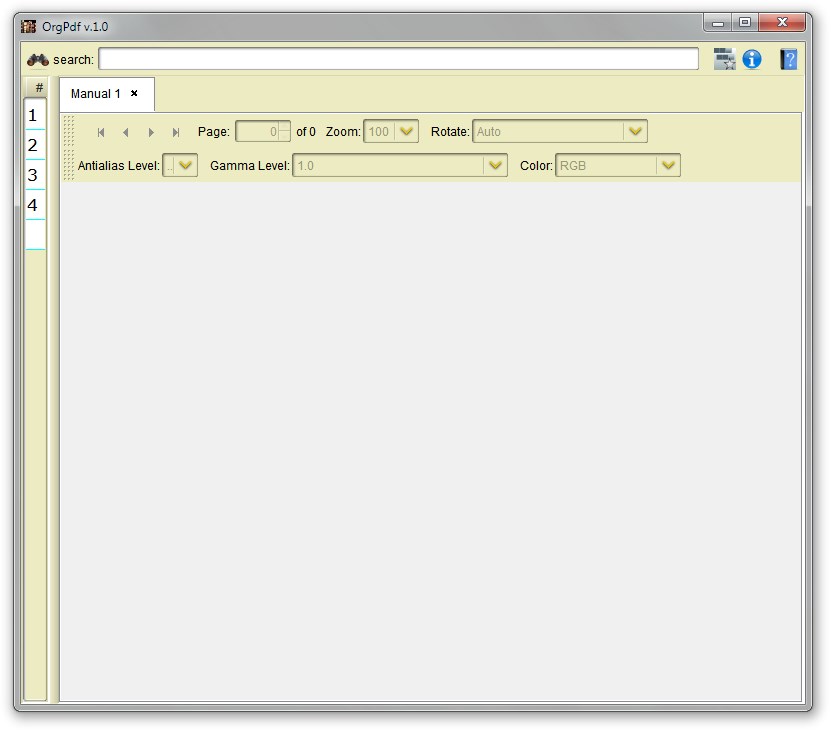Click the # column header
The image size is (831, 731).
coord(39,87)
